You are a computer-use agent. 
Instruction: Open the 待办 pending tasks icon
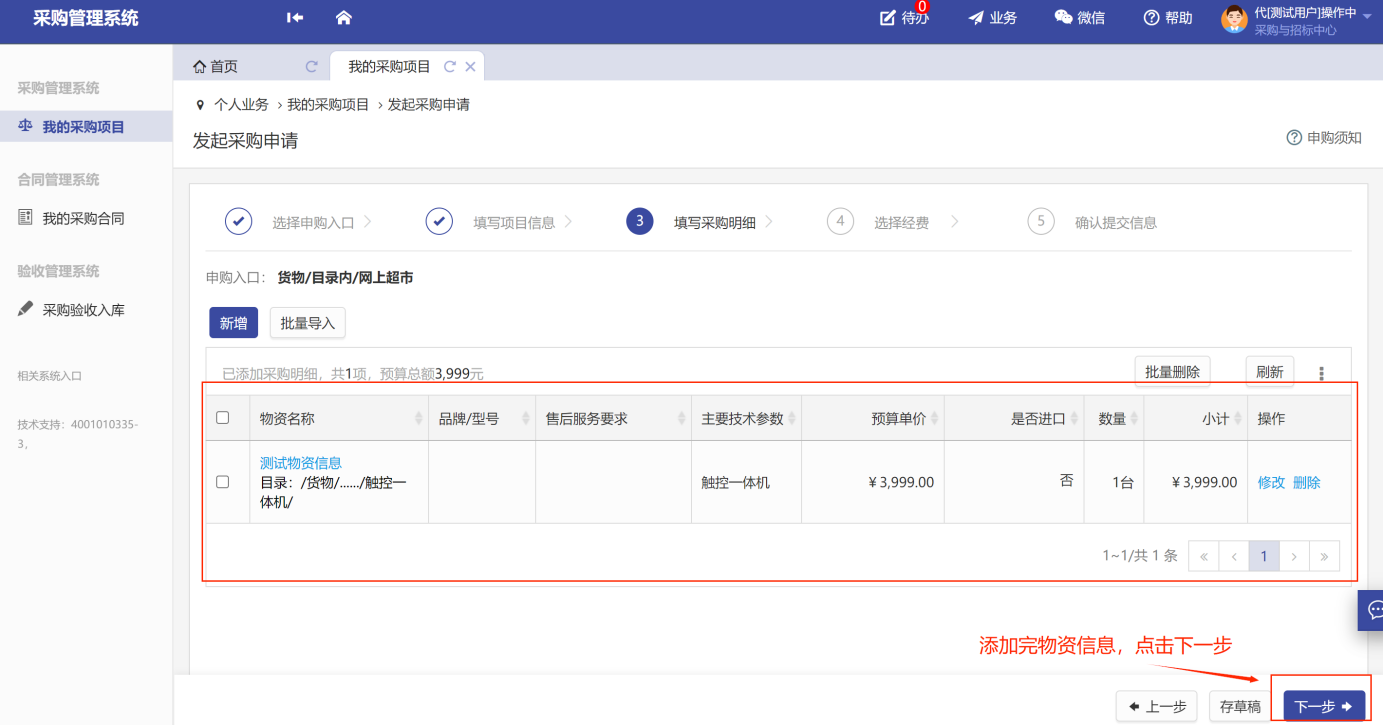tap(888, 18)
